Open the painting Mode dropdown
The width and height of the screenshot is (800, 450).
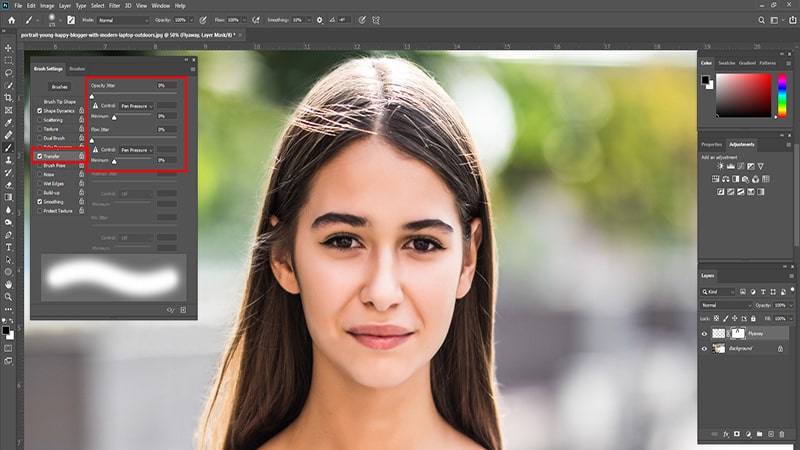point(122,20)
